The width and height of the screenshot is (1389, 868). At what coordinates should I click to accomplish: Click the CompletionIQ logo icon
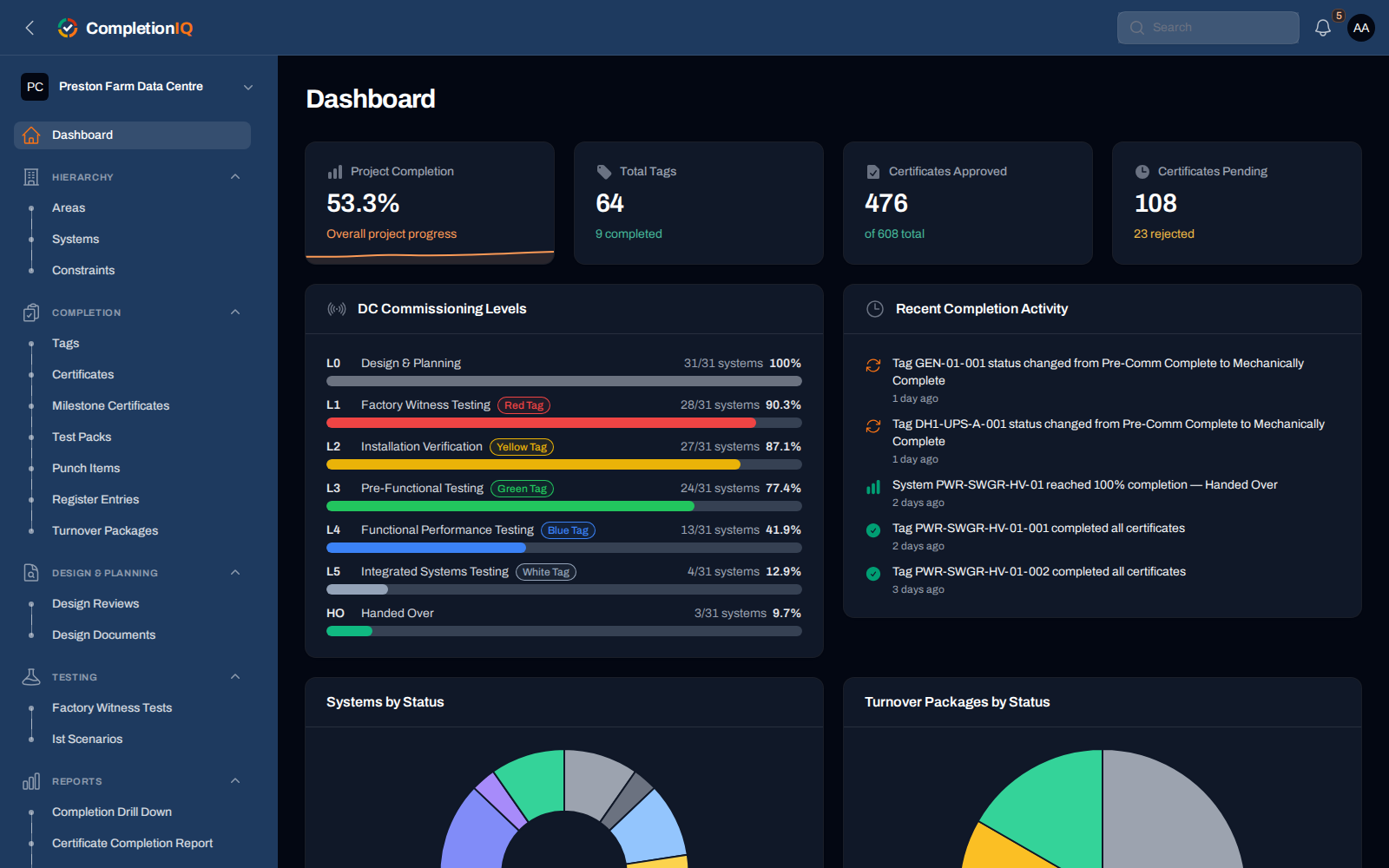[68, 28]
